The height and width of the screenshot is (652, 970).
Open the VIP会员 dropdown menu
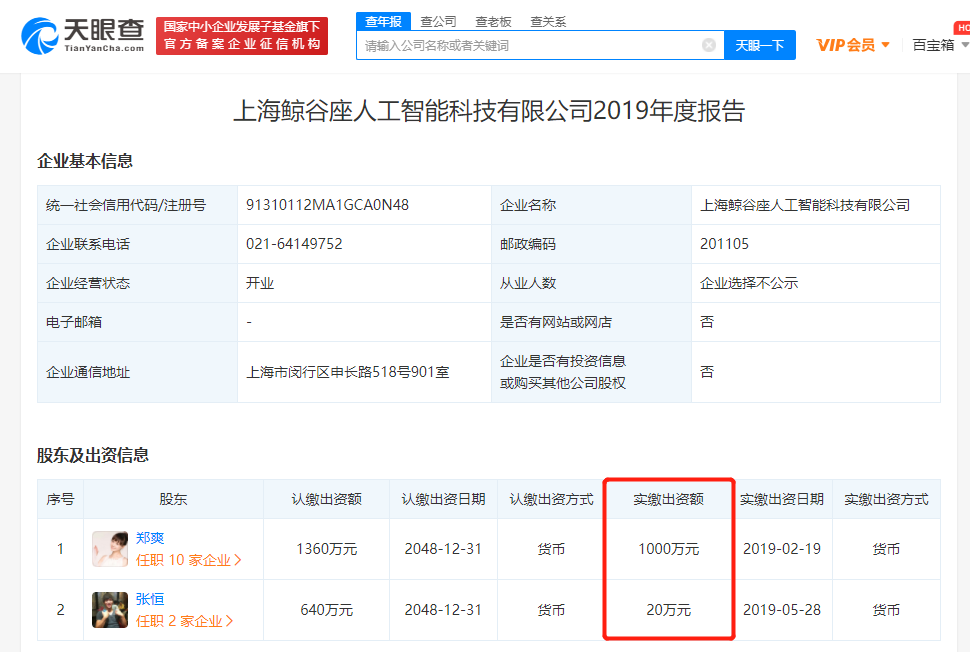pos(853,45)
